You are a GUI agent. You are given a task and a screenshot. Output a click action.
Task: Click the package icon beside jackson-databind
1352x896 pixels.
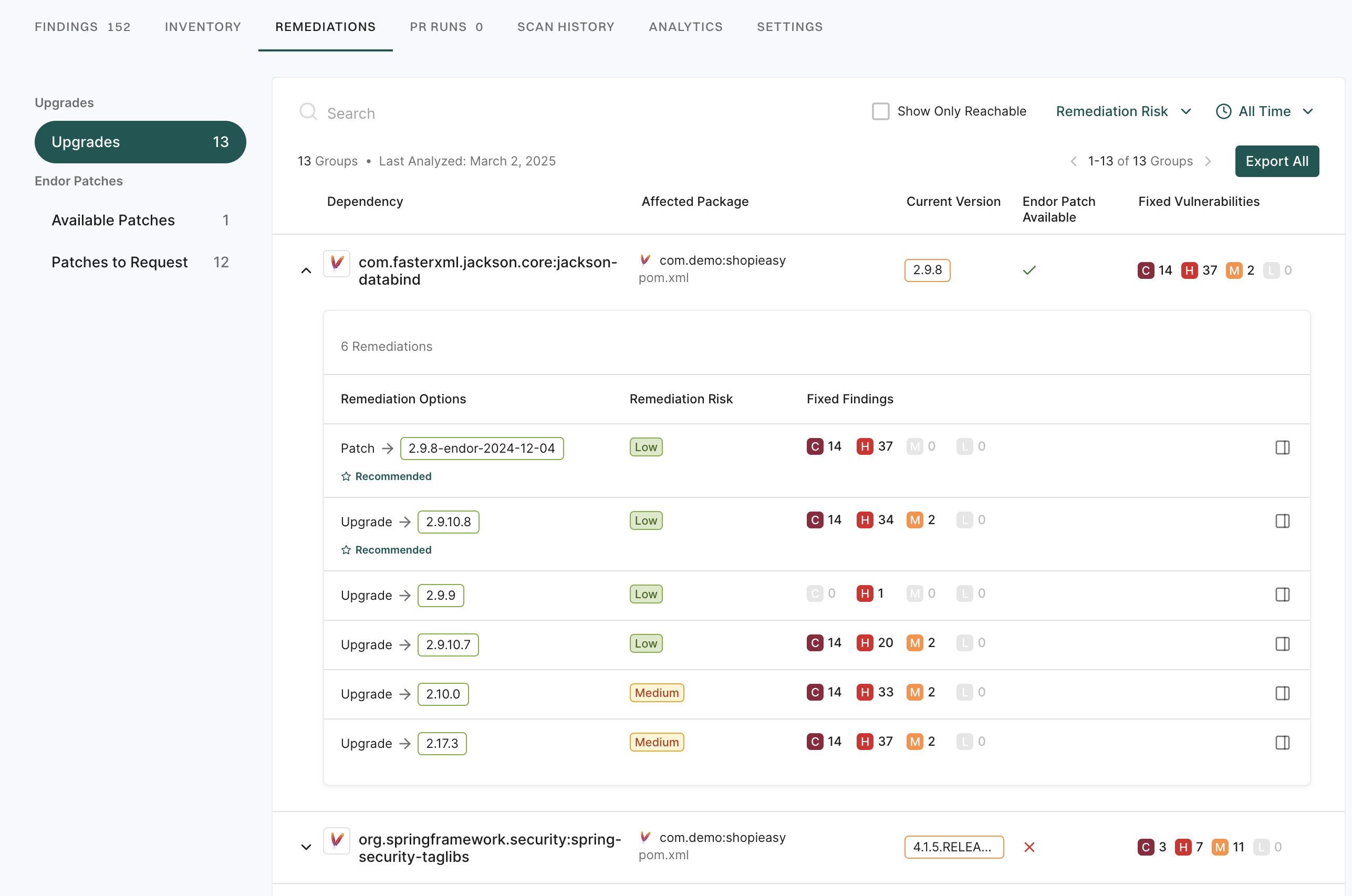(336, 264)
